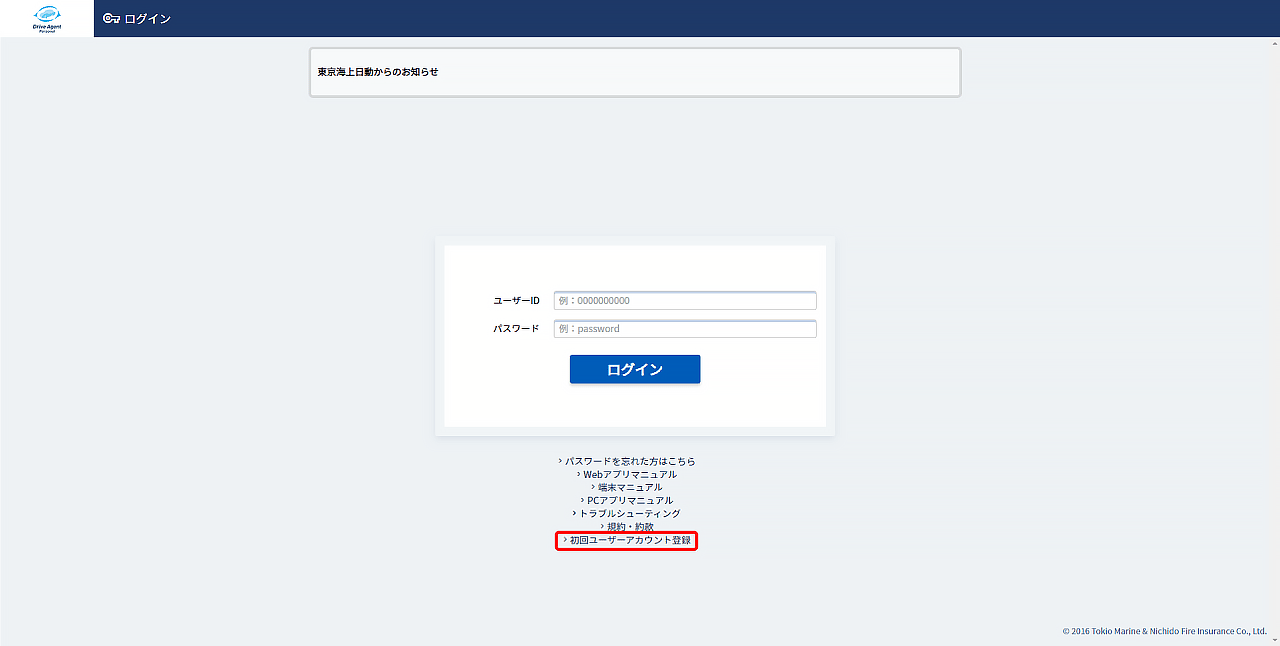1280x646 pixels.
Task: Open the 端末マニュアル link
Action: point(630,488)
